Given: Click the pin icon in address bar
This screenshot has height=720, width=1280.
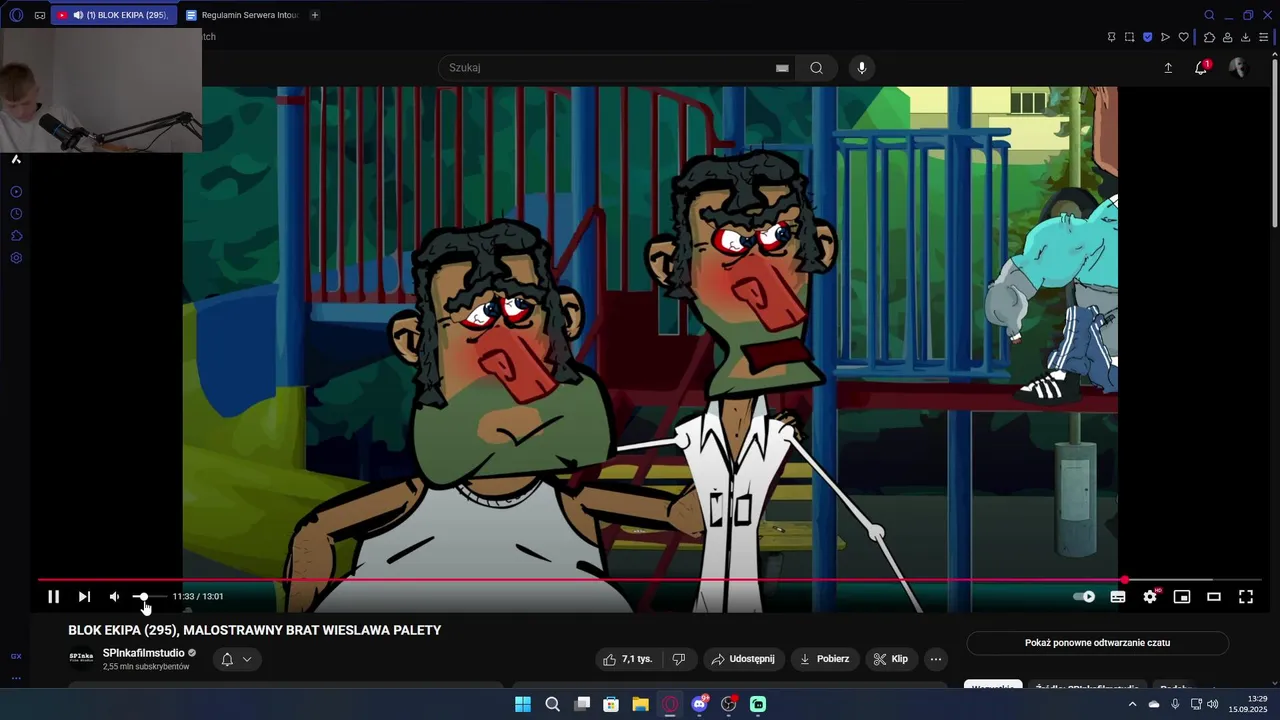Looking at the screenshot, I should pos(1111,37).
